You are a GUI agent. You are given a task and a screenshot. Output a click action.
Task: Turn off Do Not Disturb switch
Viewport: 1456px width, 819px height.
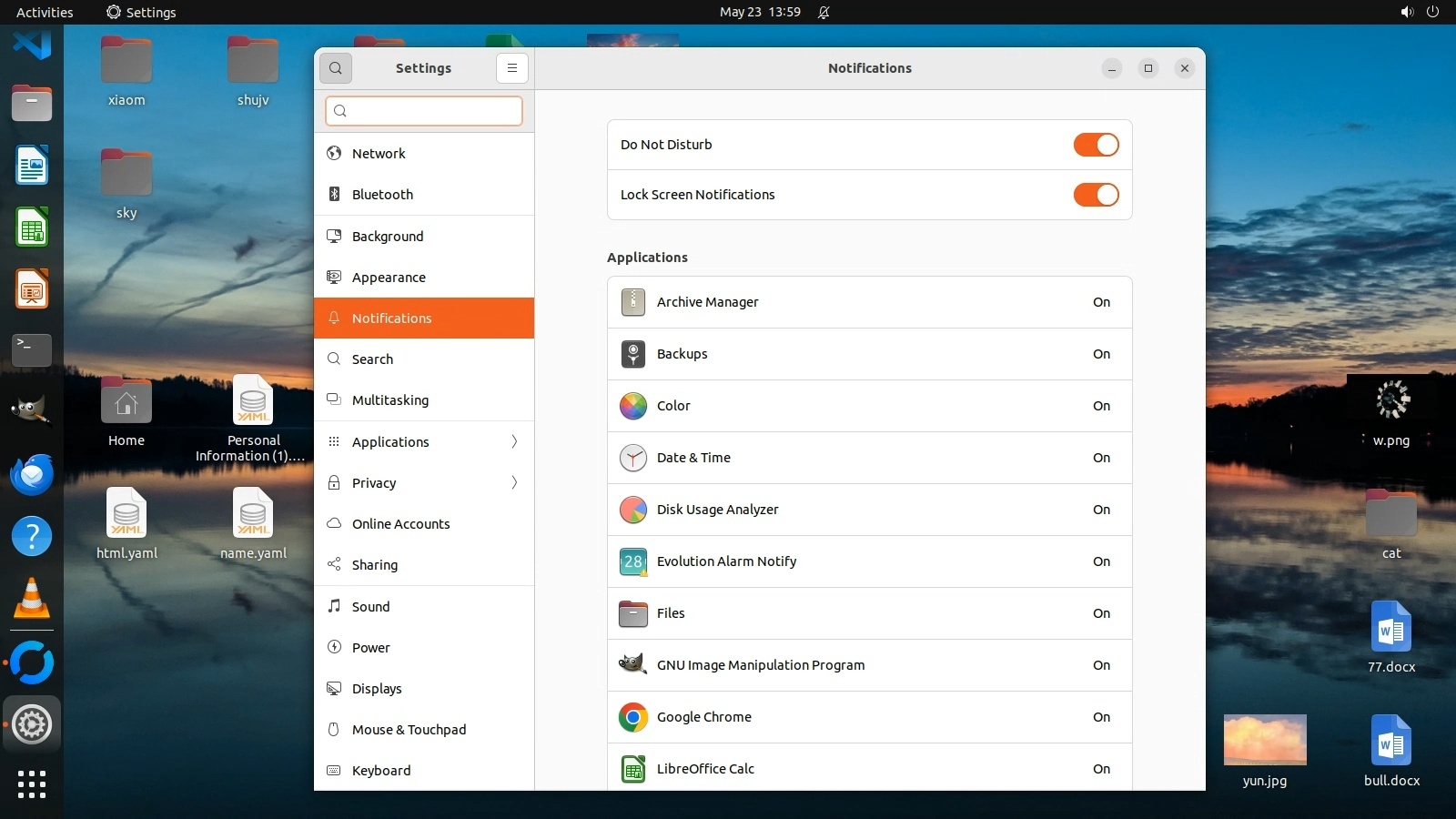[1096, 145]
